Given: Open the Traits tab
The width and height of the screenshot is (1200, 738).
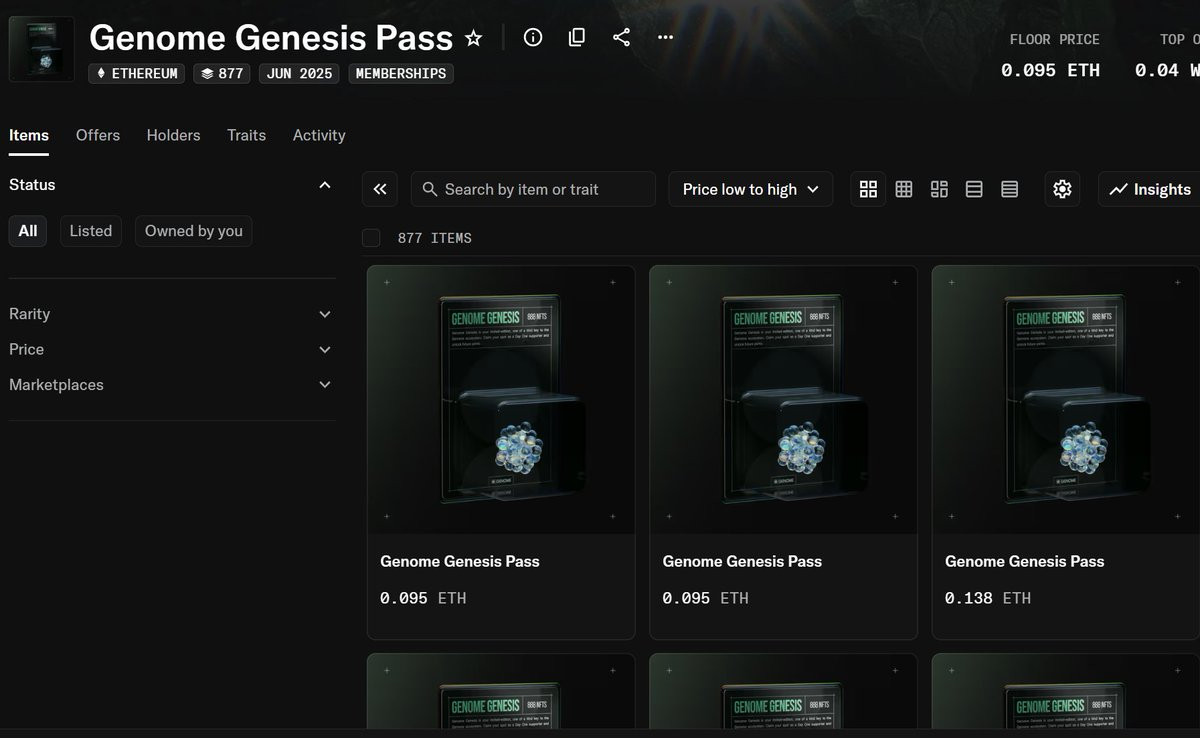Looking at the screenshot, I should [x=246, y=135].
